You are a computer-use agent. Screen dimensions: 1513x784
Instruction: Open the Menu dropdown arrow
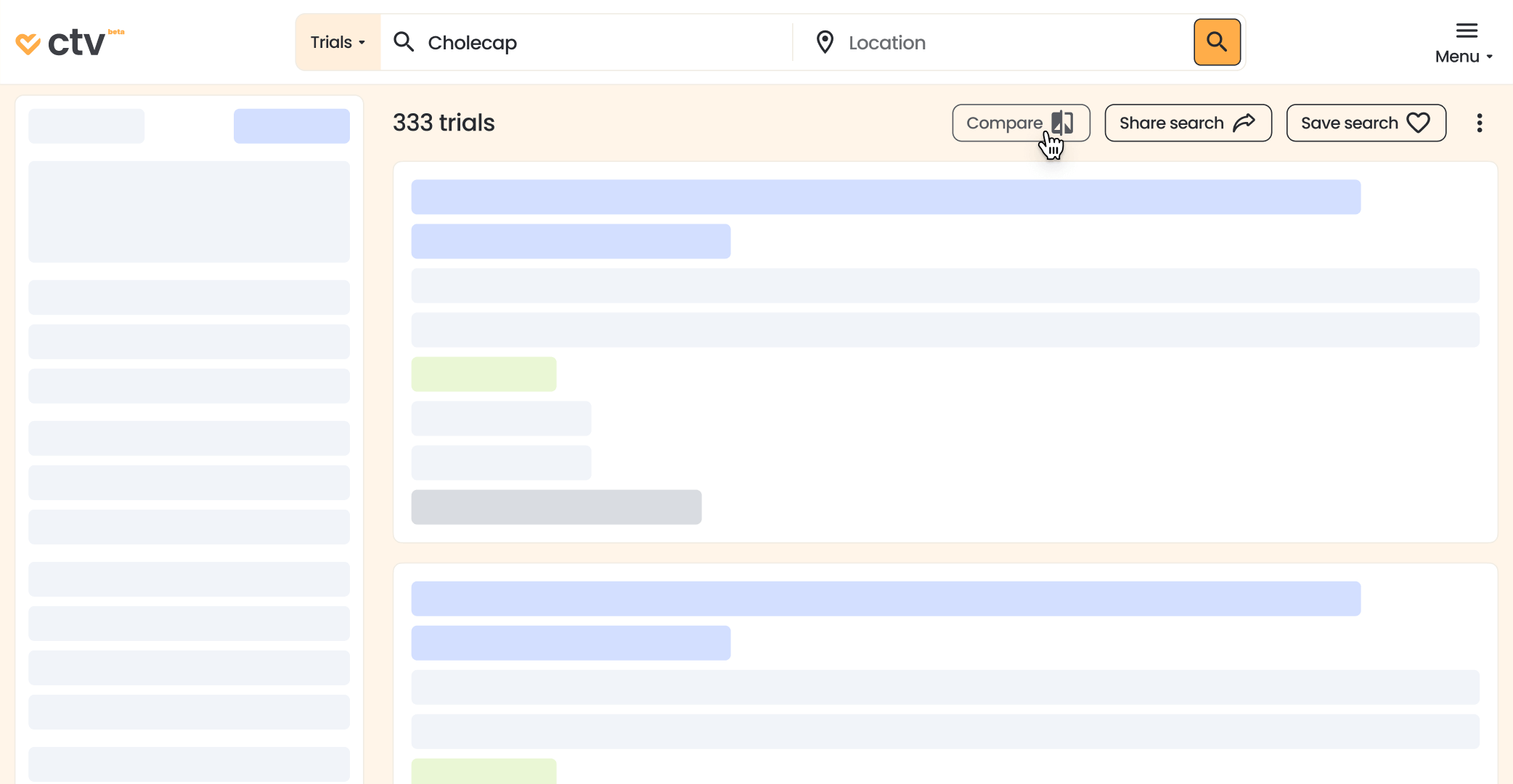pos(1490,57)
